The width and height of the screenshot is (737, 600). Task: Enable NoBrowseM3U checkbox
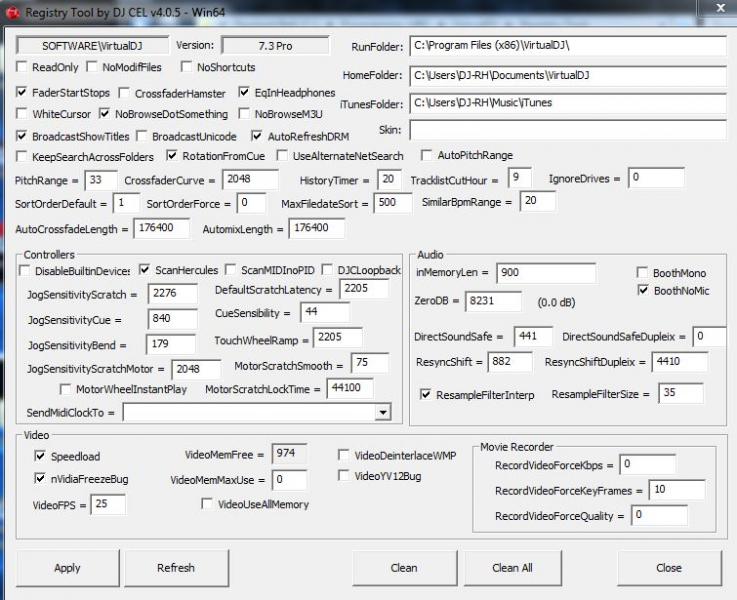244,113
